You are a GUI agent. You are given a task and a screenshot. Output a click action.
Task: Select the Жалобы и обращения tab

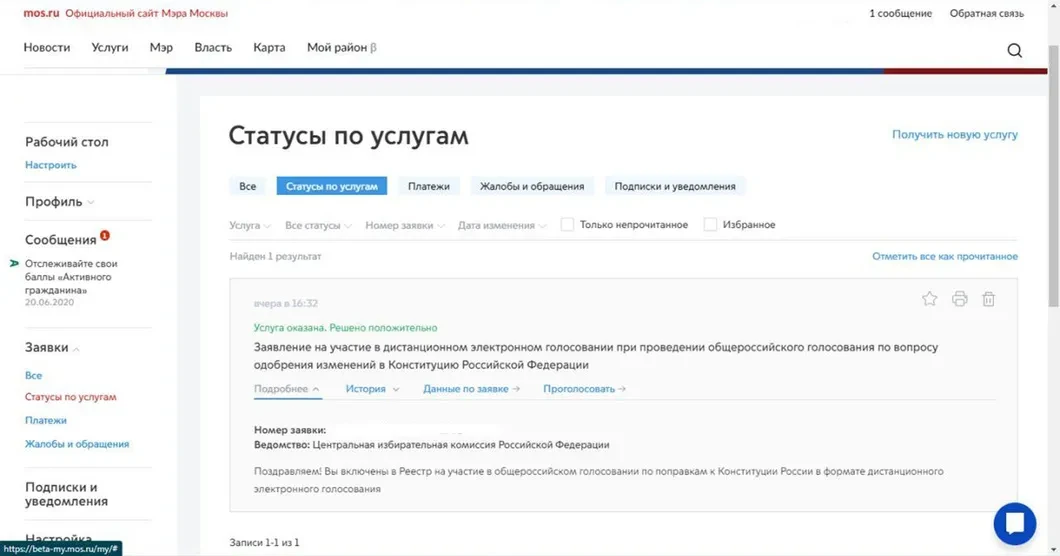(532, 187)
